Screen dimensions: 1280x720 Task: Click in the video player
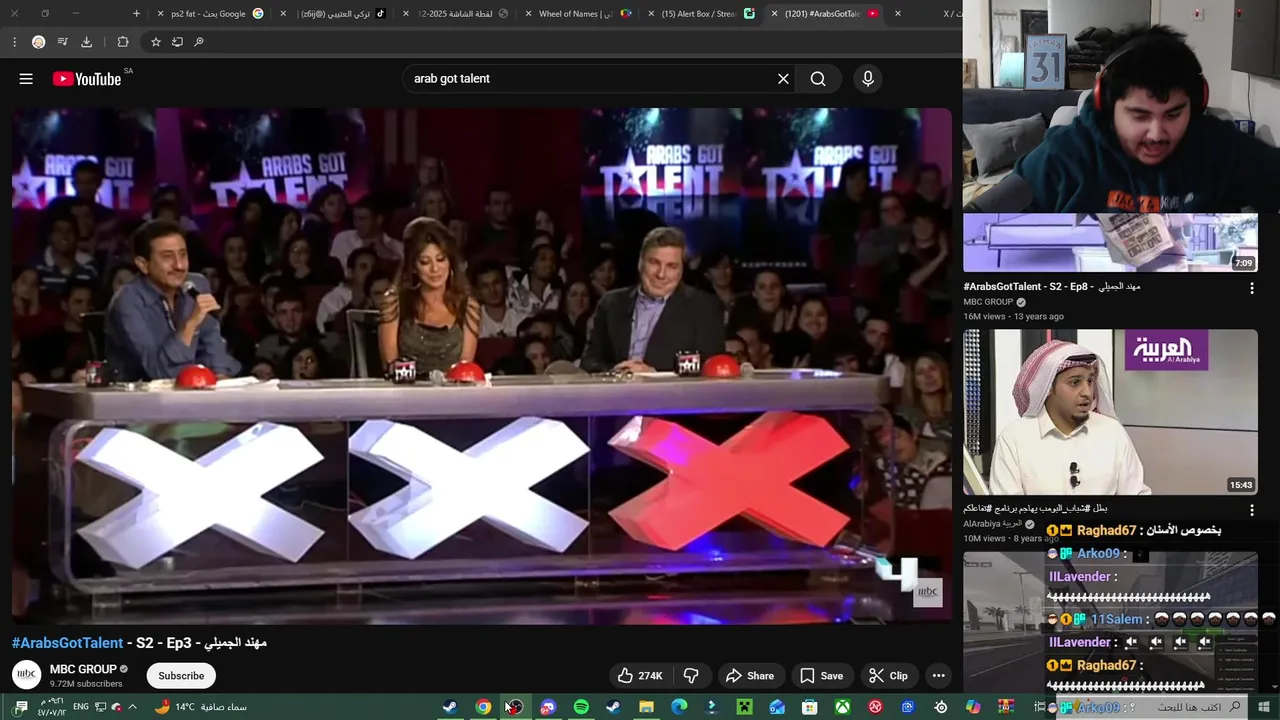482,366
